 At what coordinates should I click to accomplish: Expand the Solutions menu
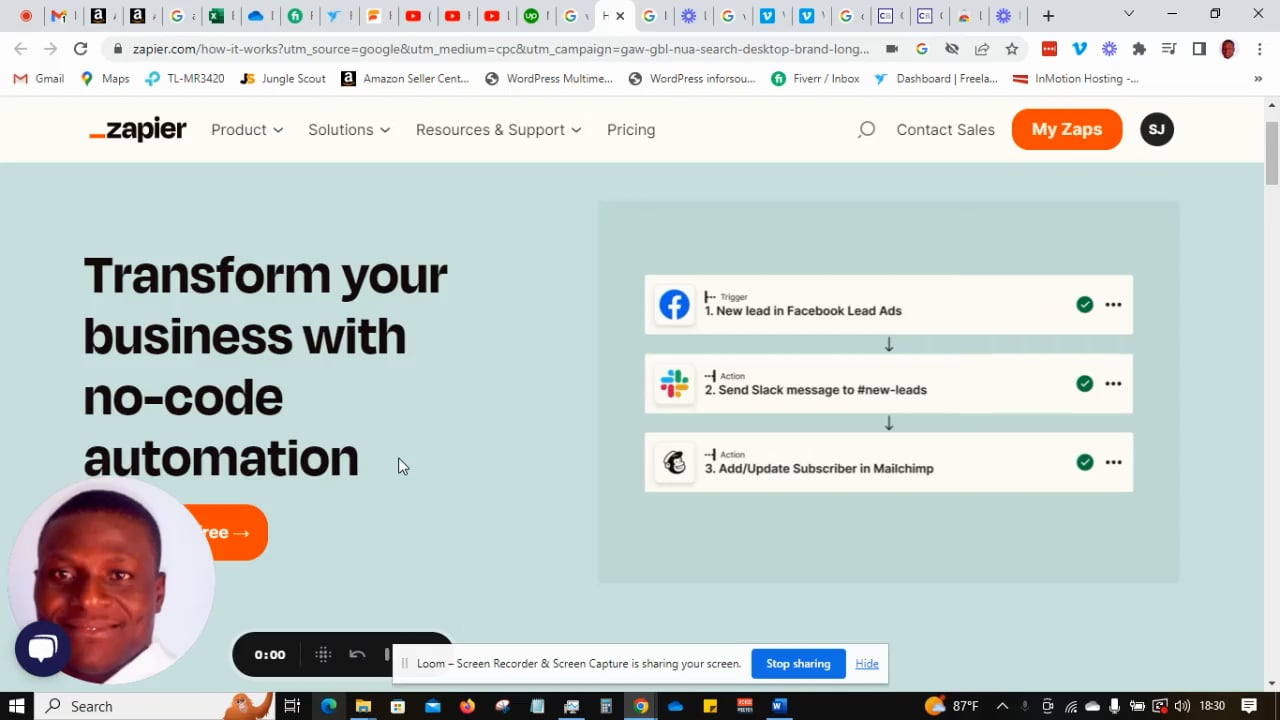349,130
